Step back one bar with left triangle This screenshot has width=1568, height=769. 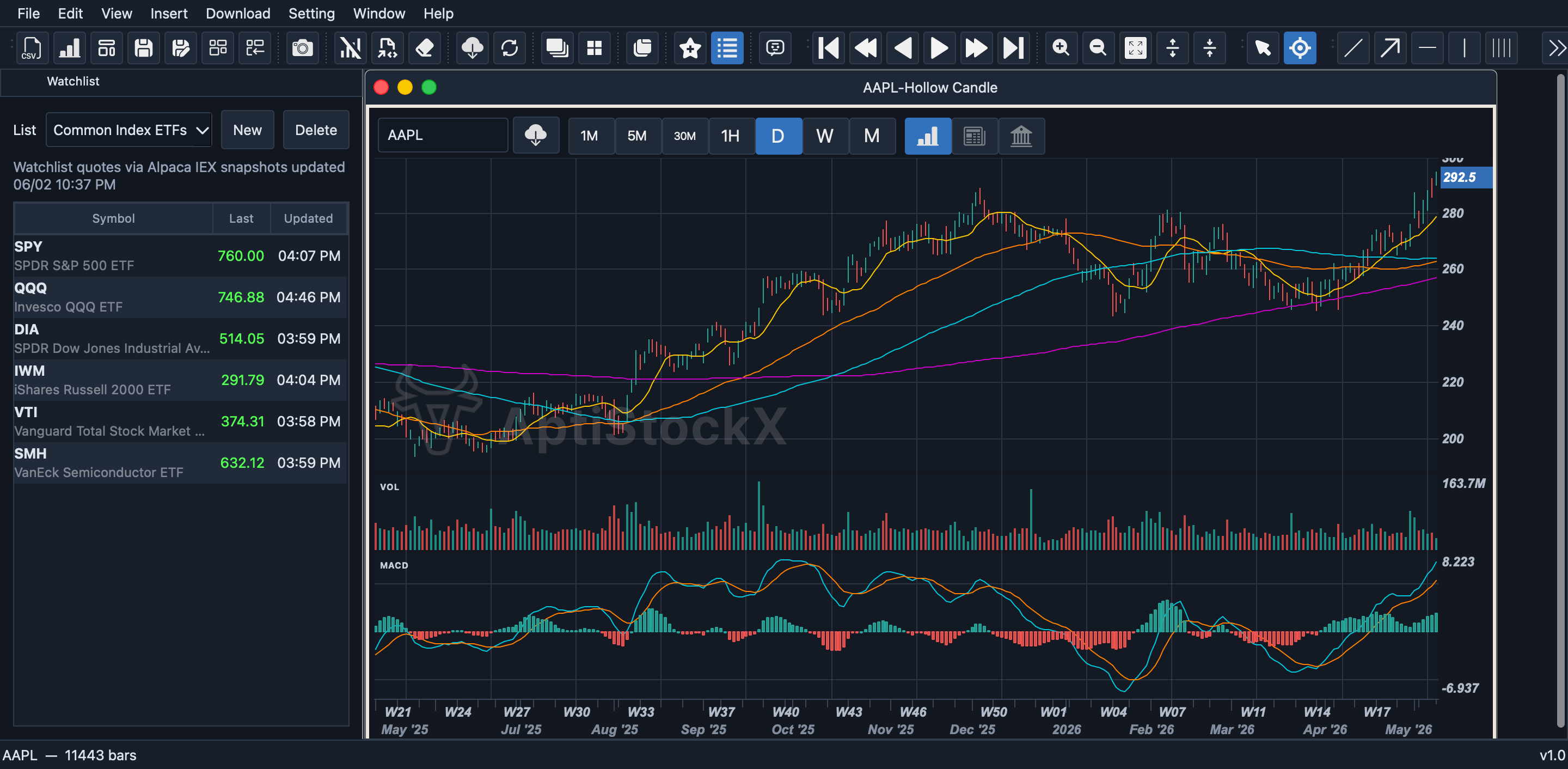tap(903, 47)
